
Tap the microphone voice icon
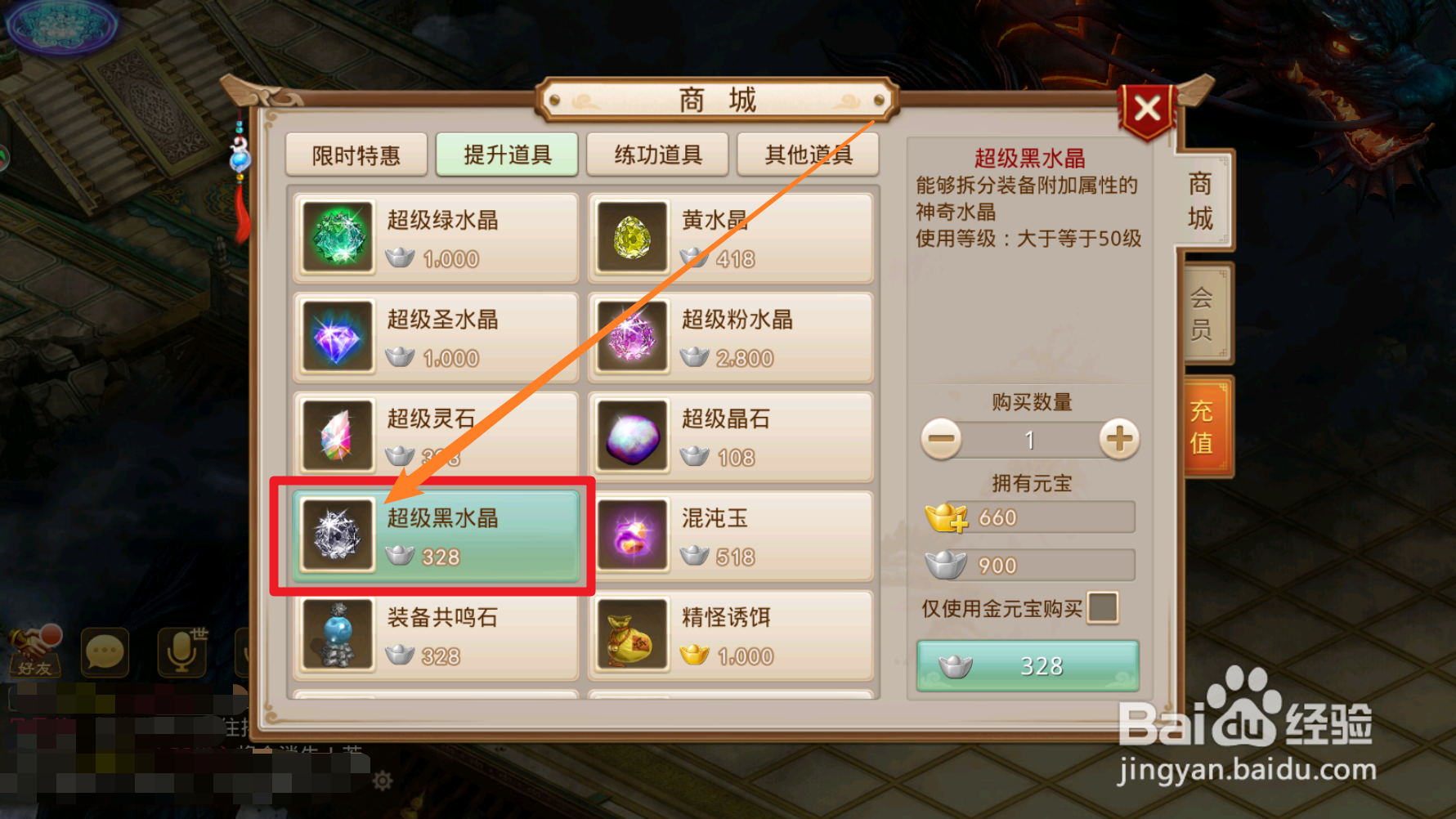coord(181,652)
